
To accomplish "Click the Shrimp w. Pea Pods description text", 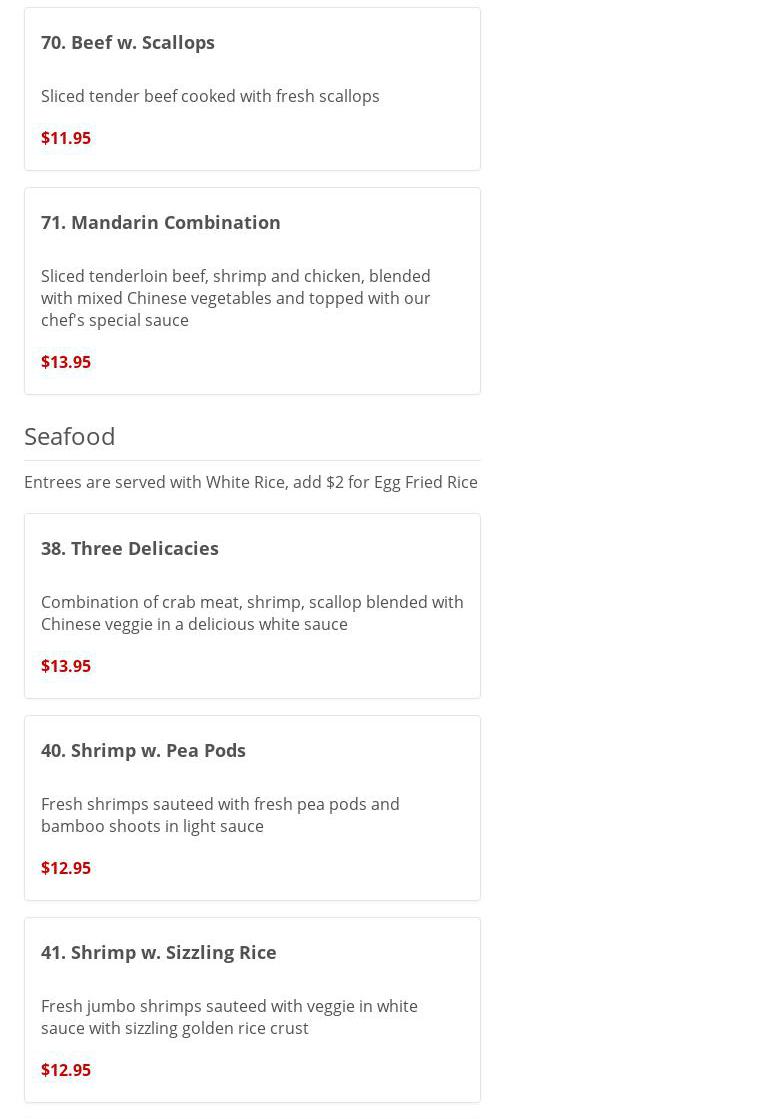I will 220,815.
